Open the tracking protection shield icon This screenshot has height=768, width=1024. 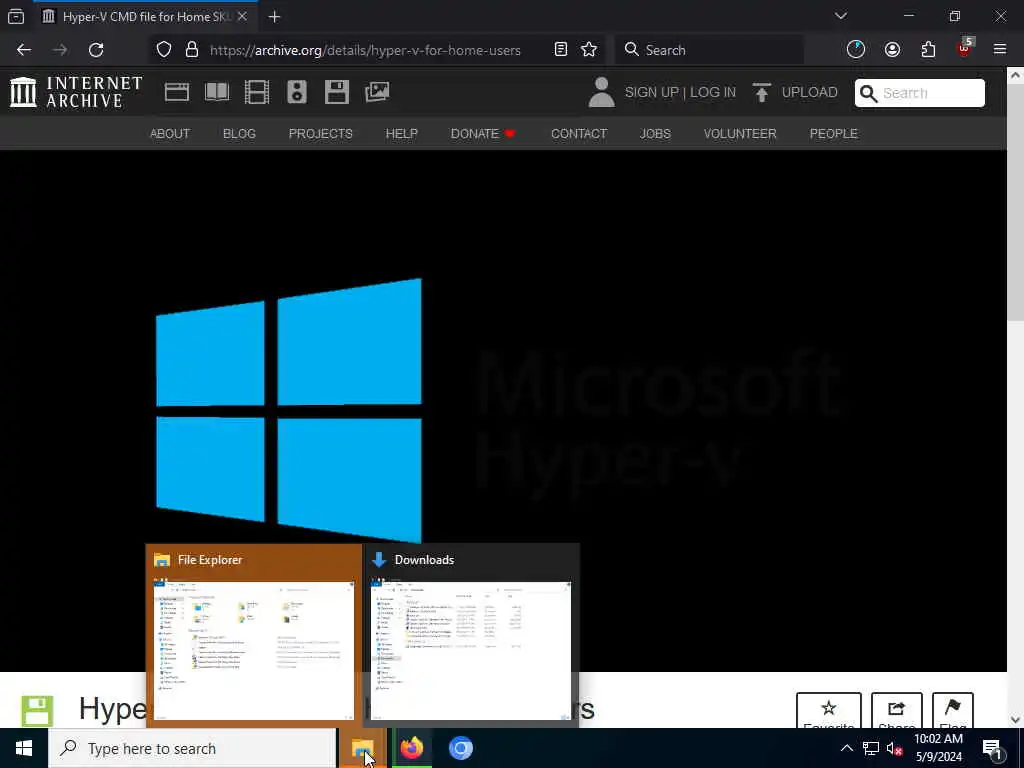coord(164,50)
